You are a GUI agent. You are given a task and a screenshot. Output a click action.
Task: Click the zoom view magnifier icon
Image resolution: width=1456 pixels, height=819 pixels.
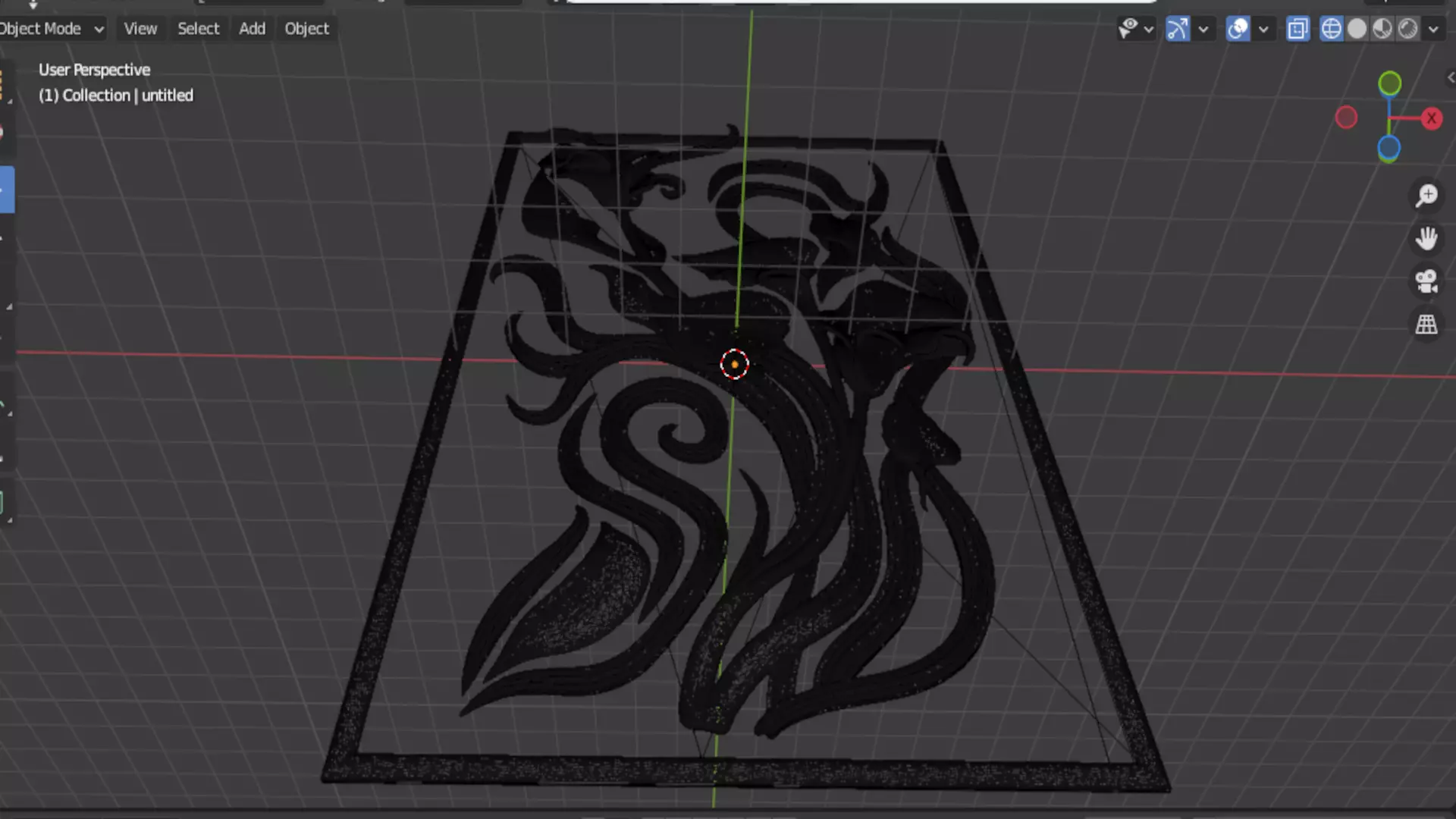(x=1426, y=196)
